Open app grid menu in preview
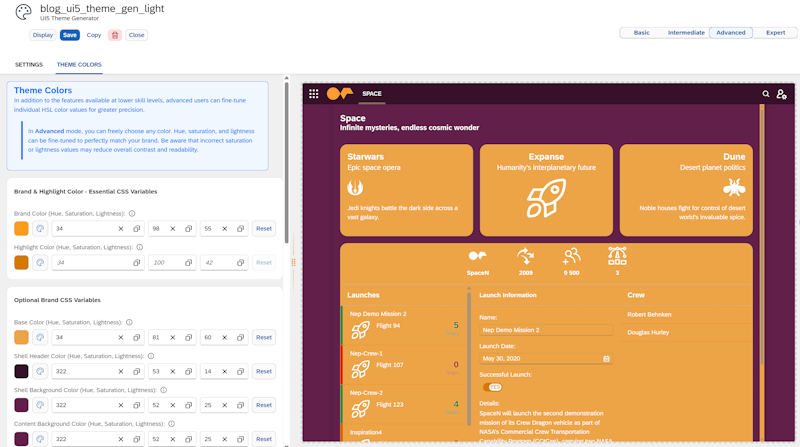The image size is (800, 447). coord(314,93)
